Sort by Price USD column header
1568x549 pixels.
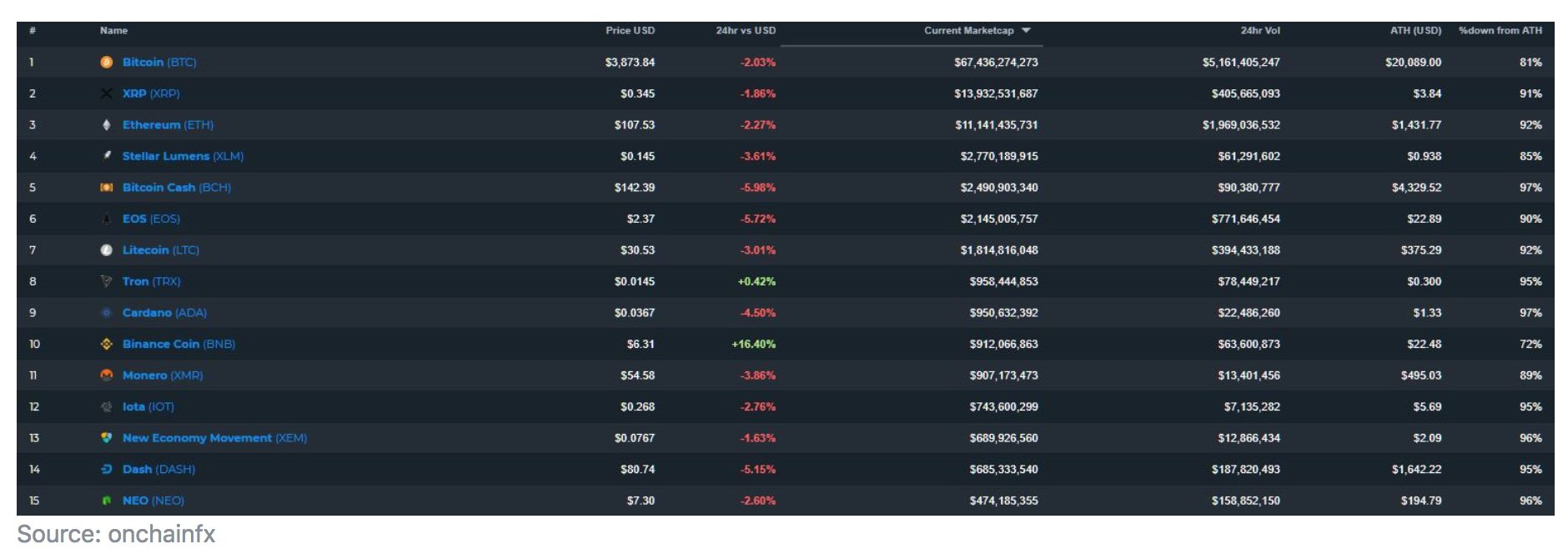(631, 31)
